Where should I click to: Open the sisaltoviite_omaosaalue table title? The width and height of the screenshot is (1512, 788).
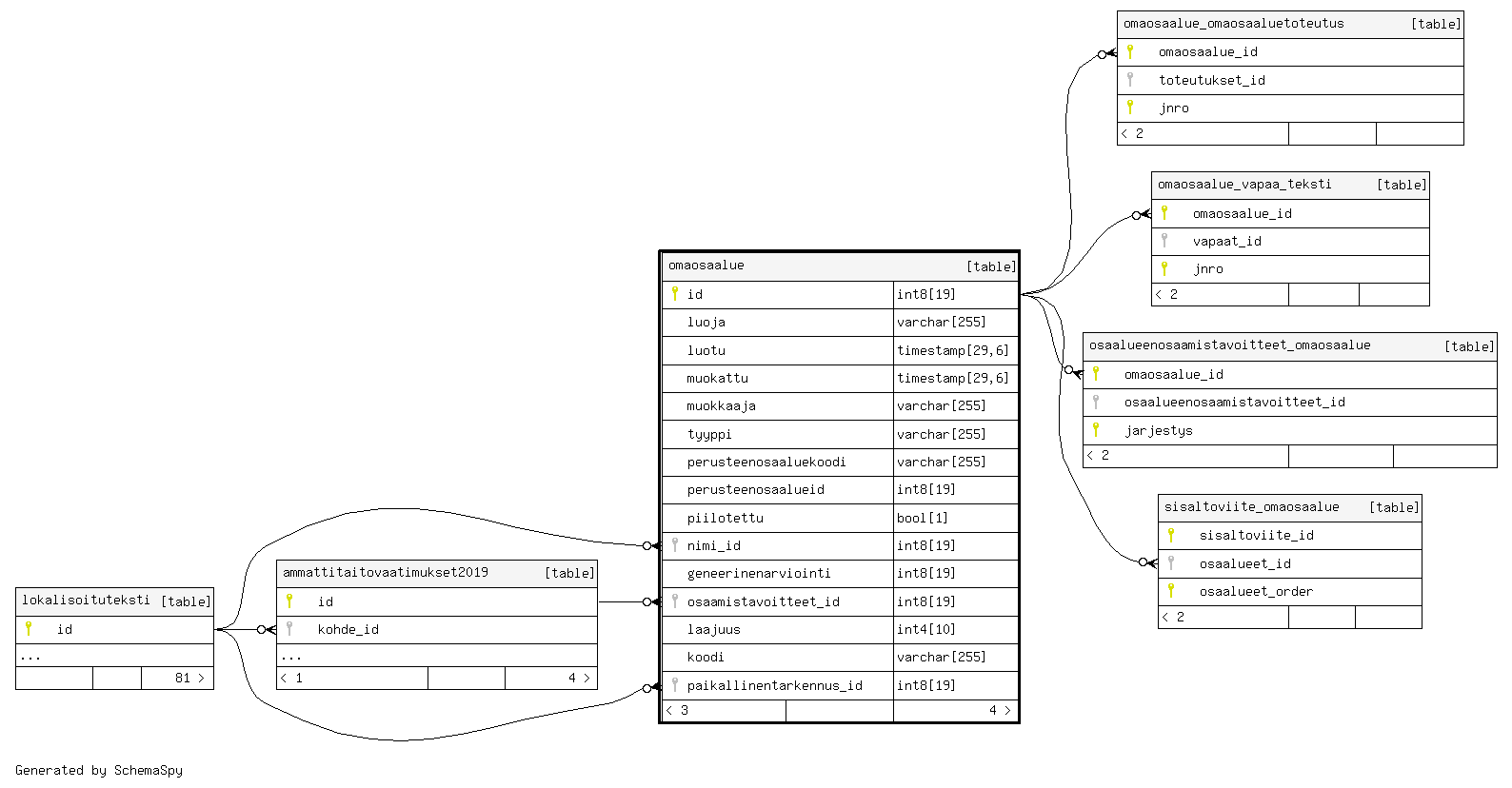pyautogui.click(x=1251, y=507)
